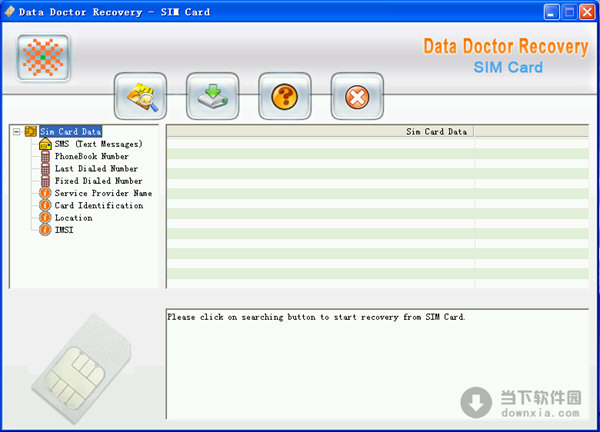Screen dimensions: 600x432
Task: Click the status message text box
Action: [x=377, y=364]
